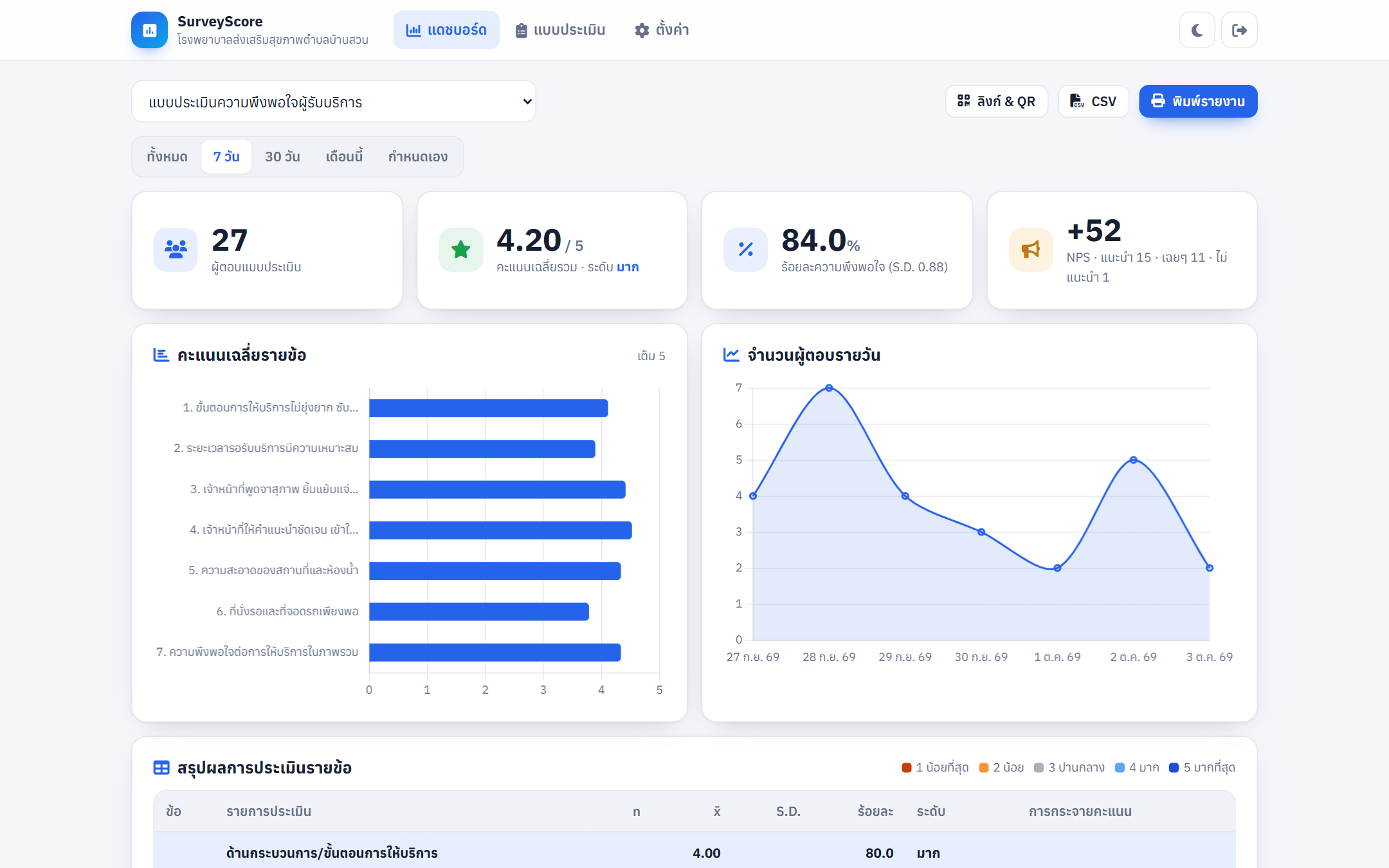The width and height of the screenshot is (1389, 868).
Task: Open the แบบประเมิน tab
Action: [560, 30]
